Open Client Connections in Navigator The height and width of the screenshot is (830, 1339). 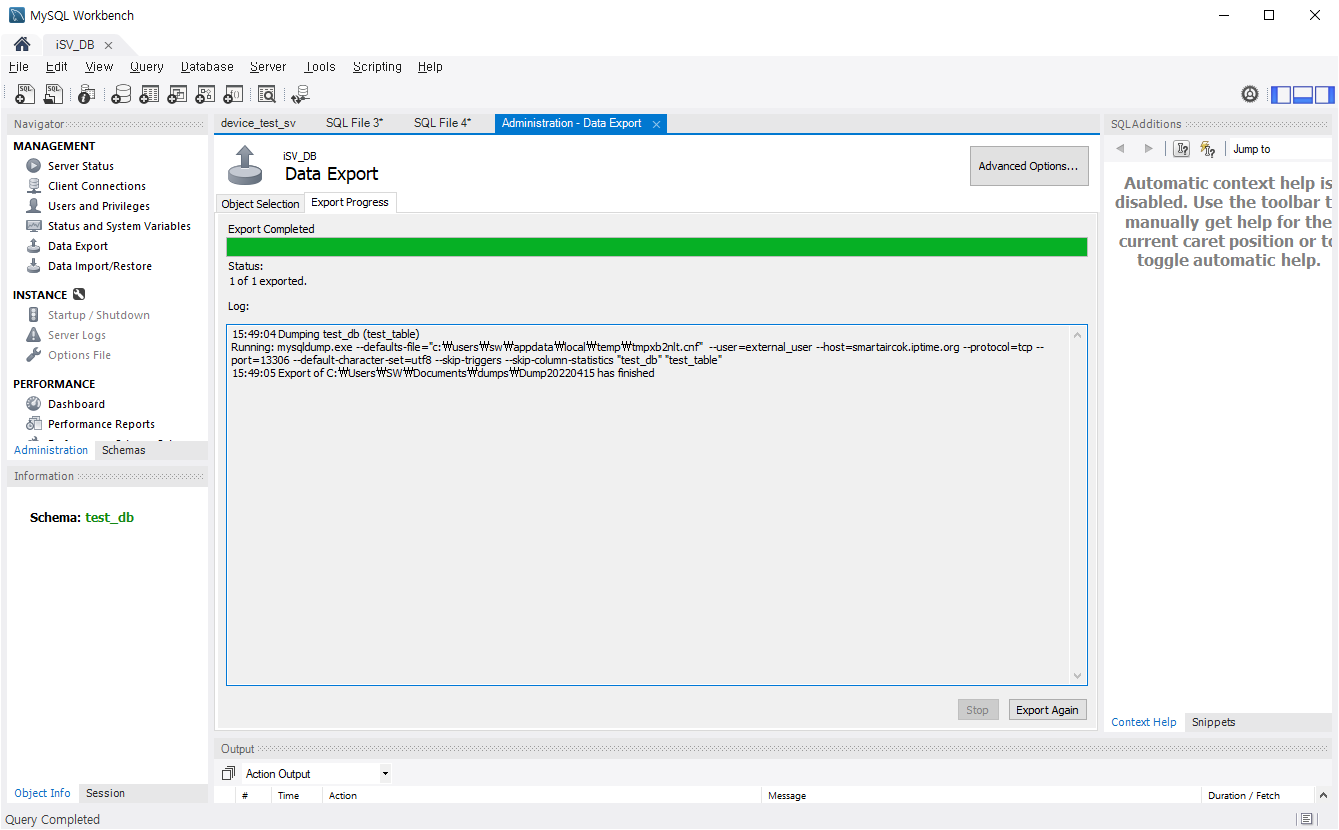[x=97, y=186]
